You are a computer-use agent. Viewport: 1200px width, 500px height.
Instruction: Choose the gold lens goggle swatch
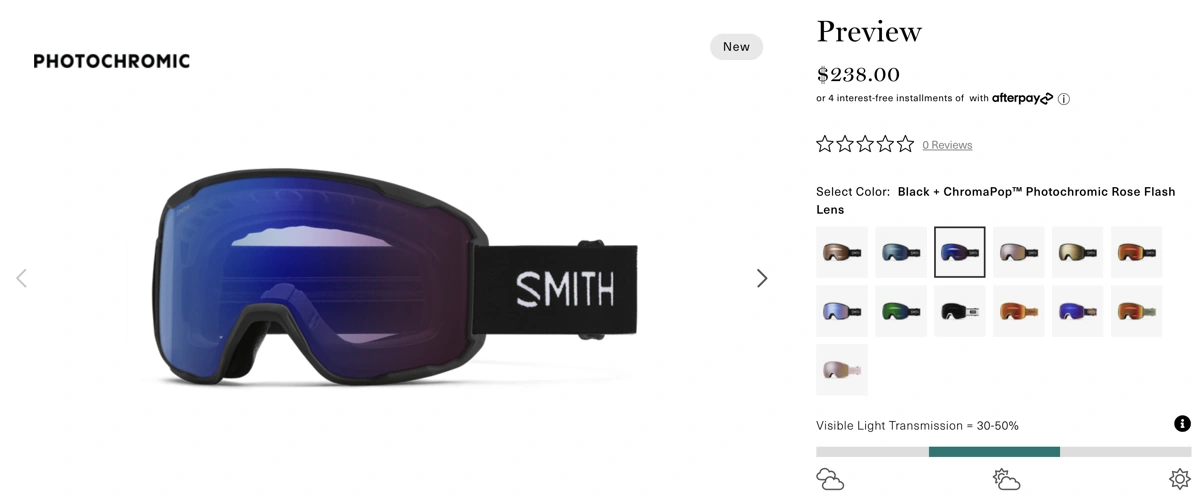point(1077,252)
